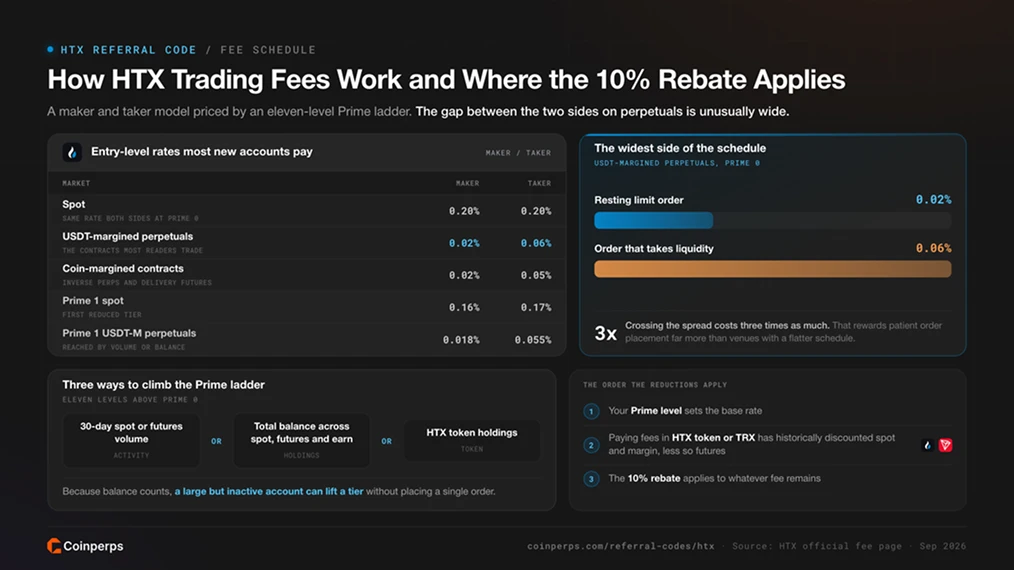Click 'The widest side of the schedule' heading
Screen dimensions: 1014x570
click(x=680, y=149)
